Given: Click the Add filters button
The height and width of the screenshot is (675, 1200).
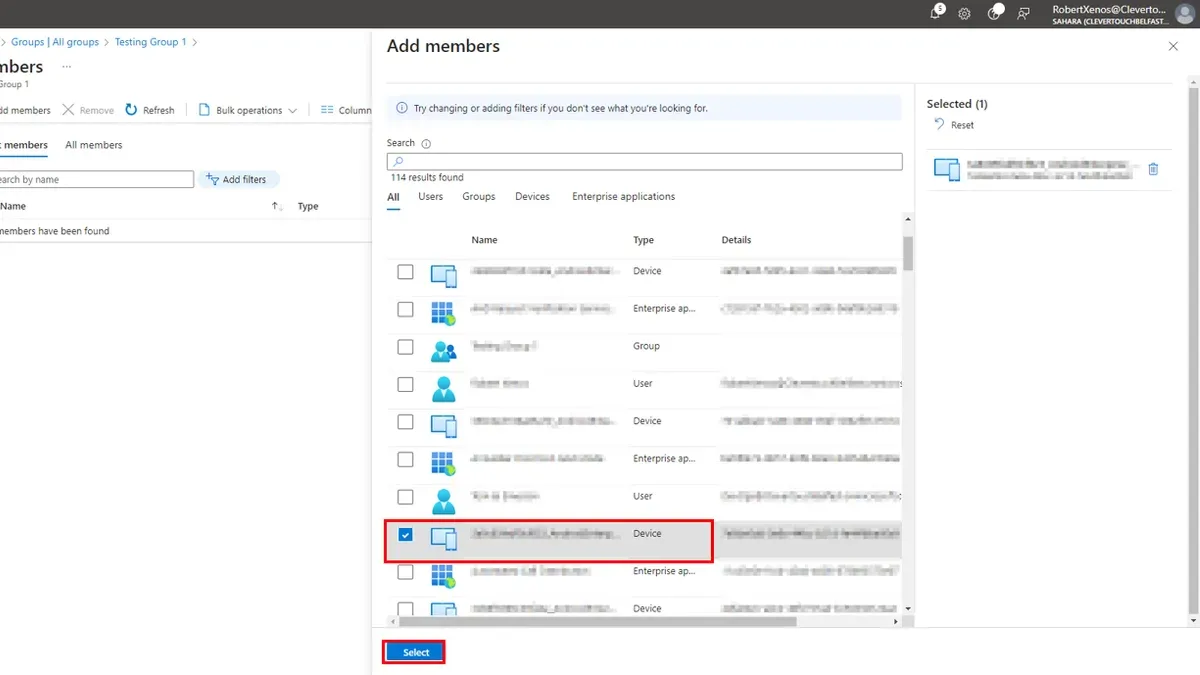Looking at the screenshot, I should coord(239,179).
